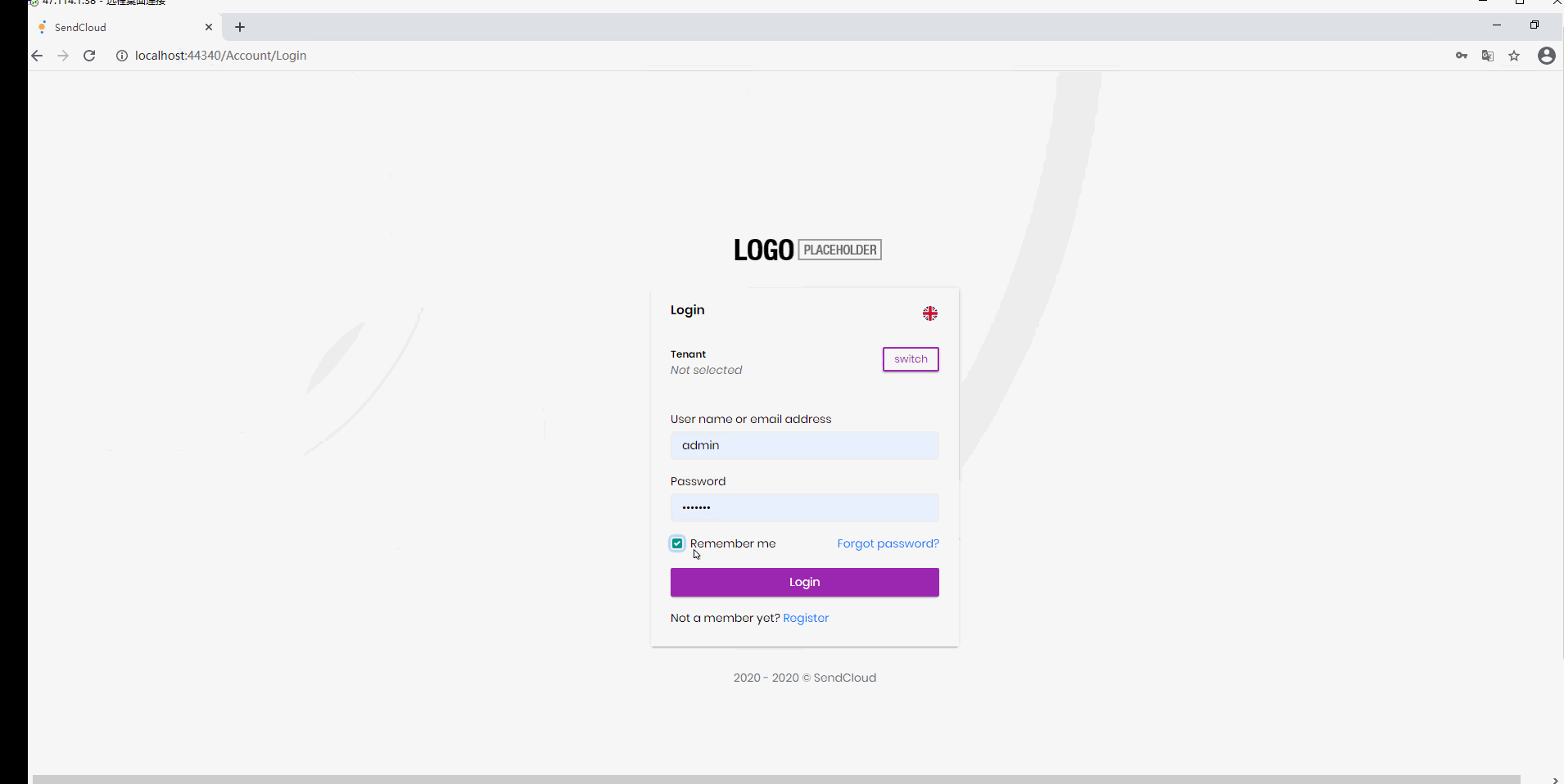Focus the Password input field
Image resolution: width=1564 pixels, height=784 pixels.
click(x=805, y=507)
